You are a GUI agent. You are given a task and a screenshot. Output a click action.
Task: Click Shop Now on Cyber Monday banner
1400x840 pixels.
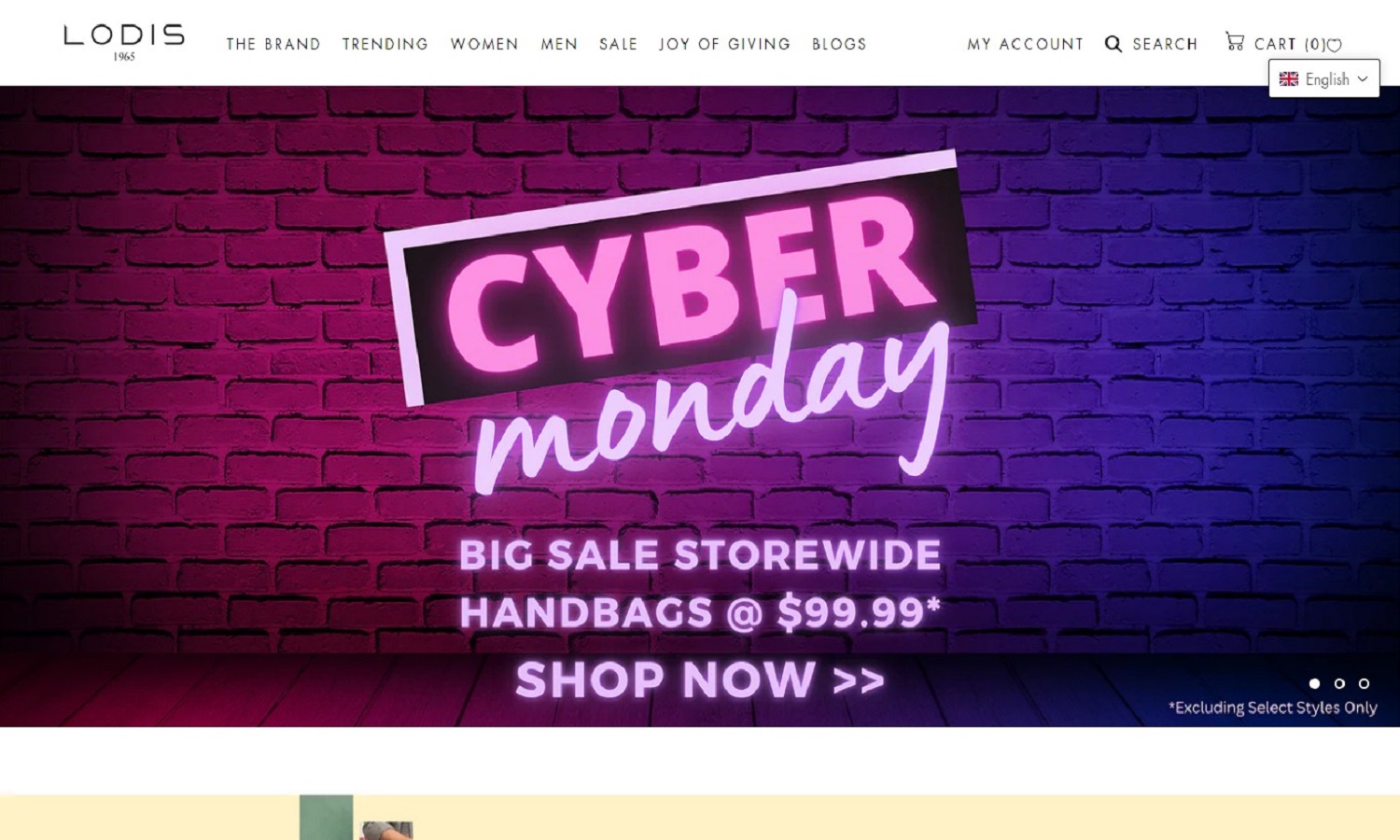point(700,679)
